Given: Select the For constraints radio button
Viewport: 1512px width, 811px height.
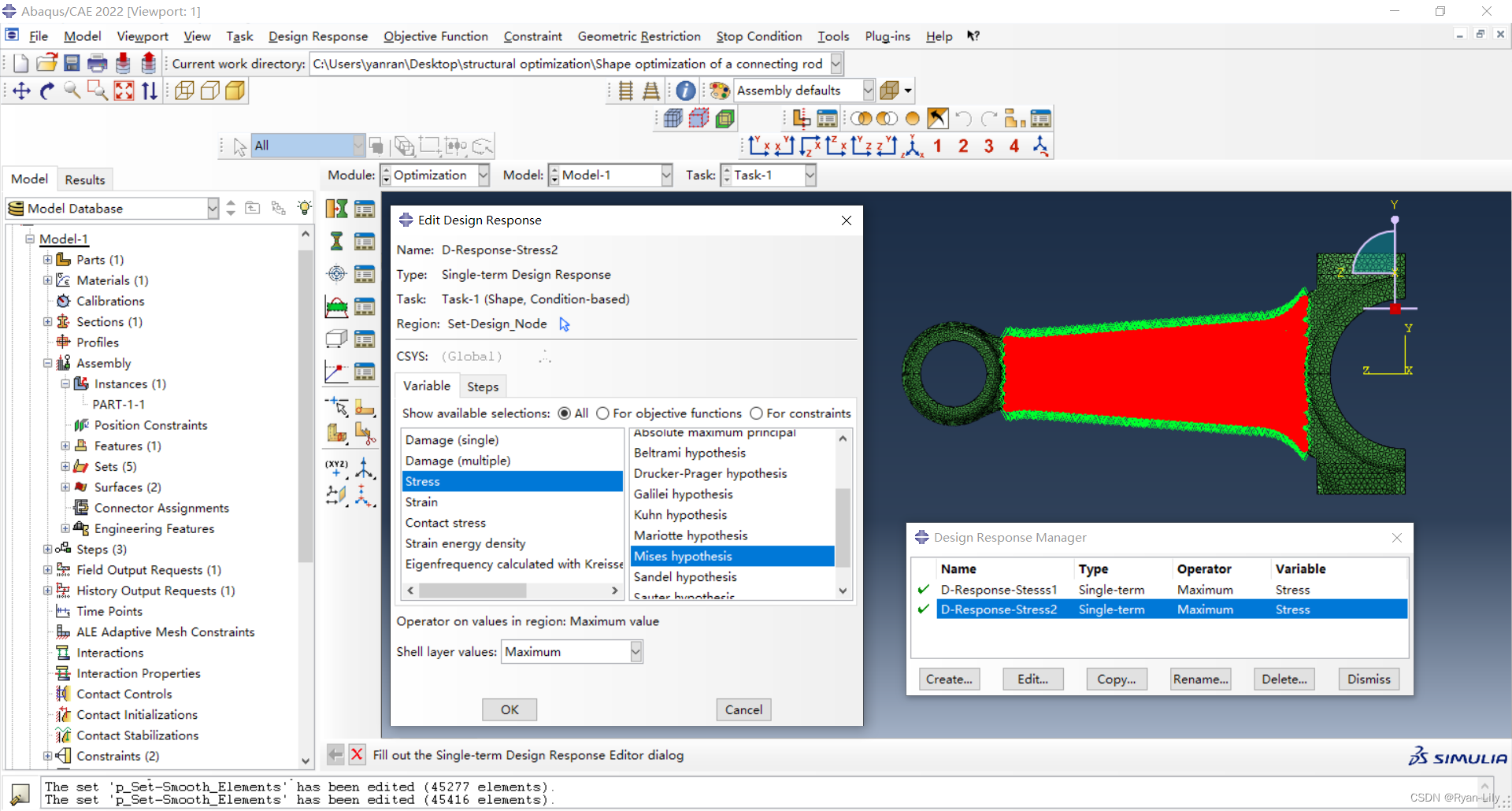Looking at the screenshot, I should 756,413.
